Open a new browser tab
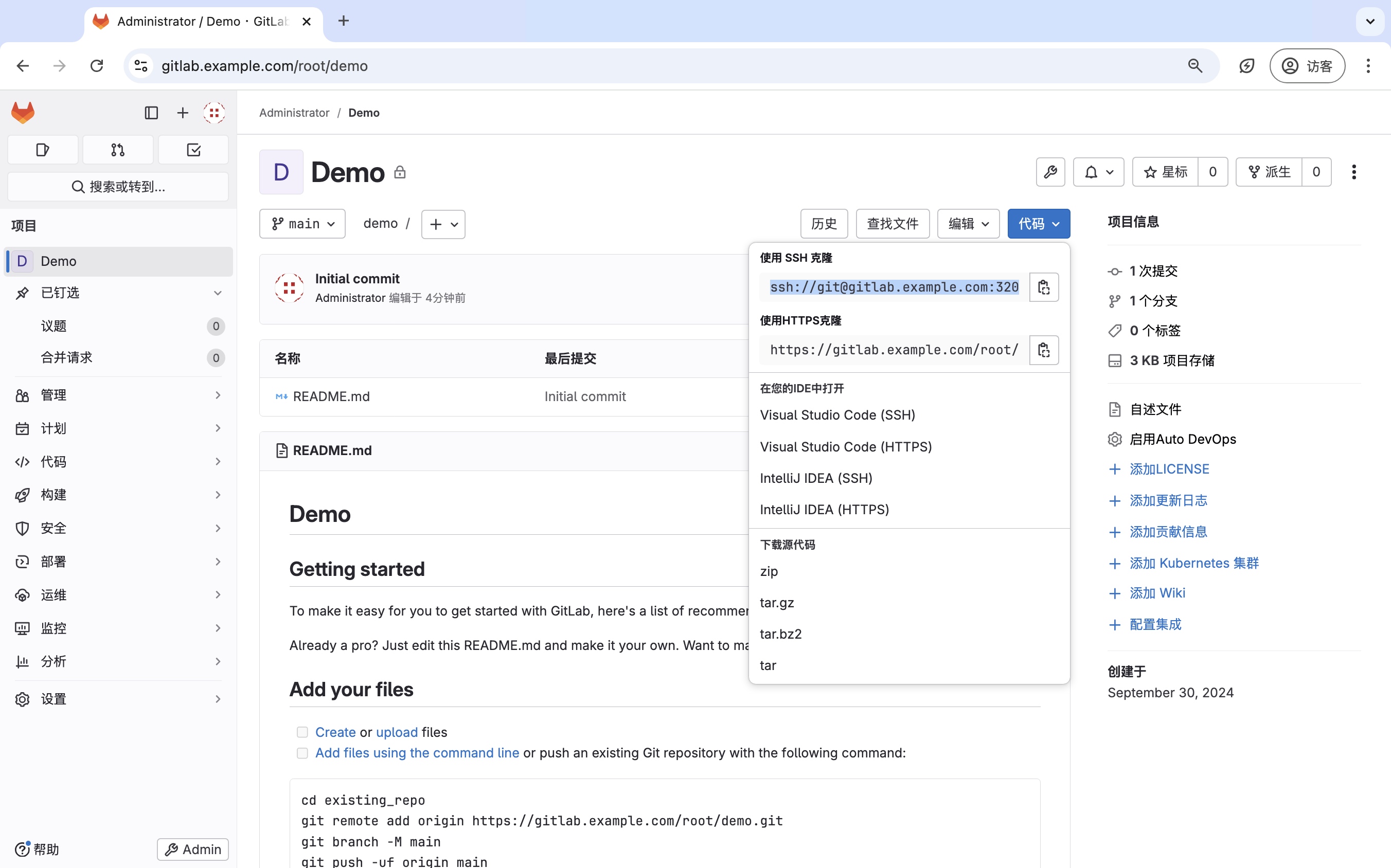This screenshot has height=868, width=1391. [344, 21]
